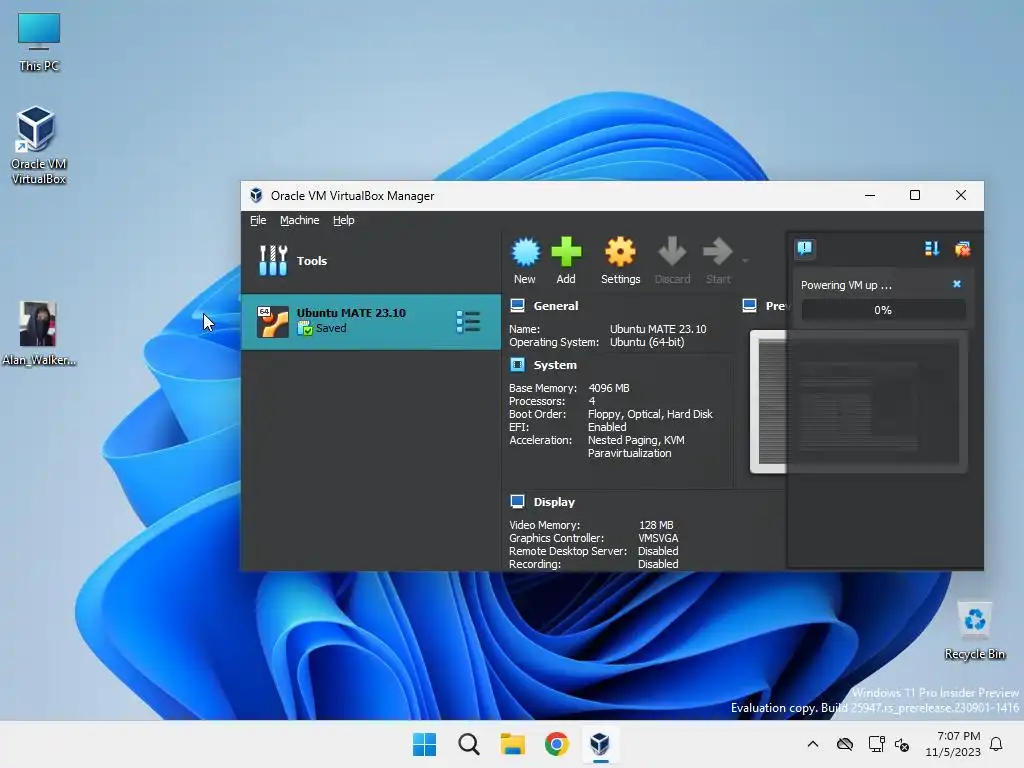Click the System section chip icon
The width and height of the screenshot is (1024, 768).
pyautogui.click(x=517, y=364)
